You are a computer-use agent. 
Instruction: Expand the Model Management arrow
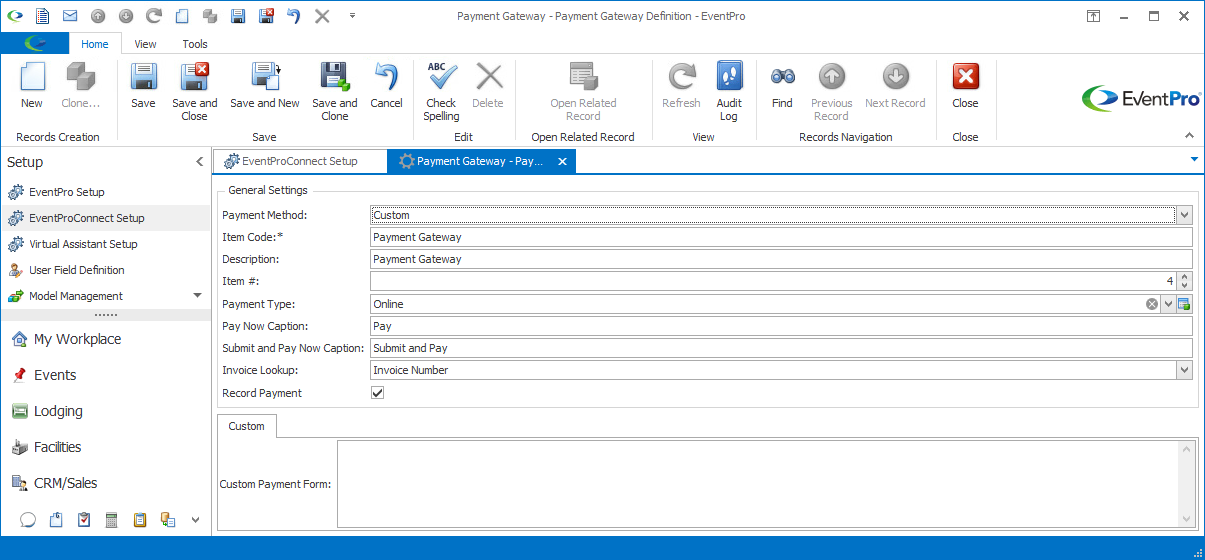pyautogui.click(x=197, y=296)
